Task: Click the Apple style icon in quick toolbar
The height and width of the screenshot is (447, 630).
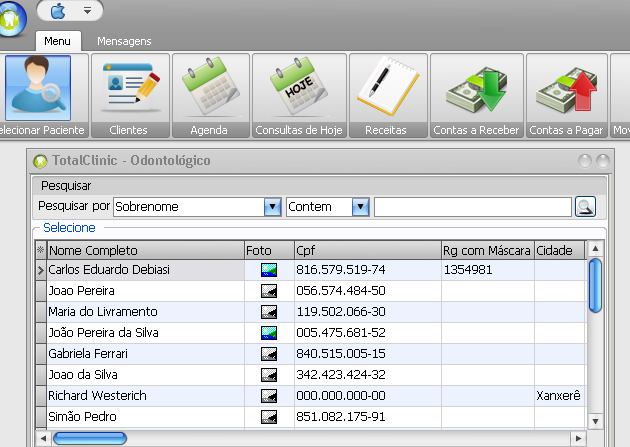Action: (58, 11)
